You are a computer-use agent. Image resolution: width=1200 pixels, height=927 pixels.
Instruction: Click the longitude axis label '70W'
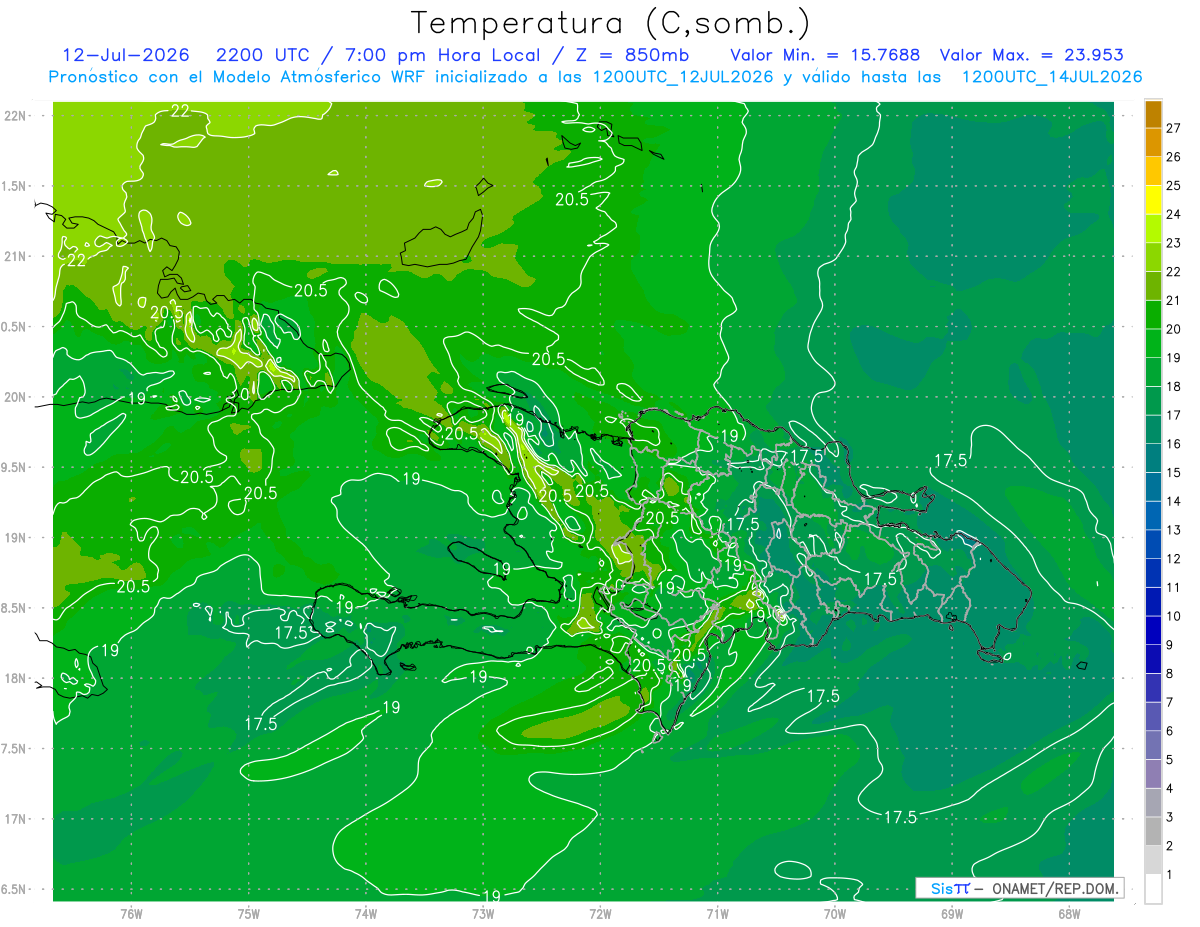coord(835,913)
